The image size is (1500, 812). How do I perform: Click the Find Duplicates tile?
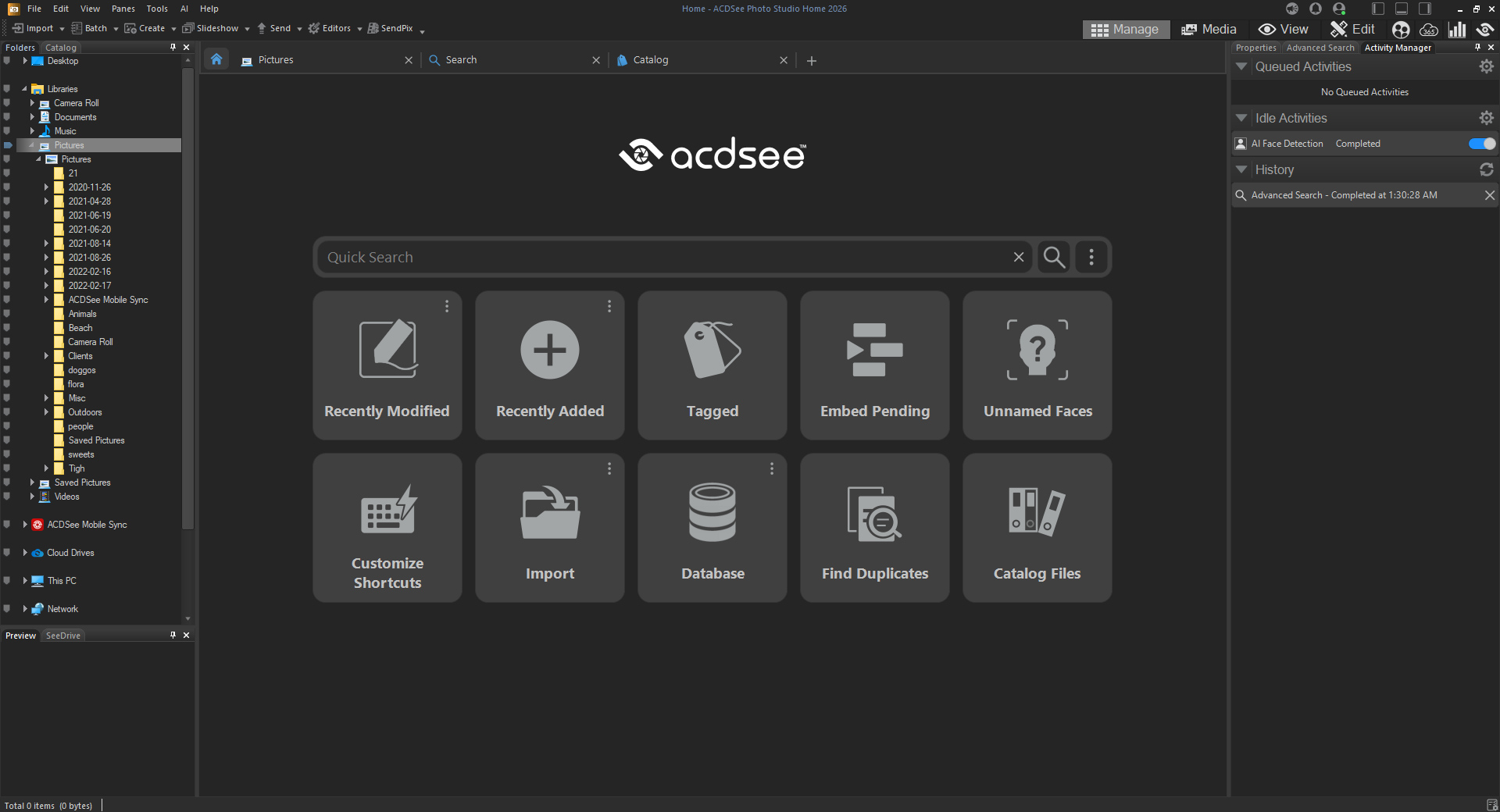point(874,528)
